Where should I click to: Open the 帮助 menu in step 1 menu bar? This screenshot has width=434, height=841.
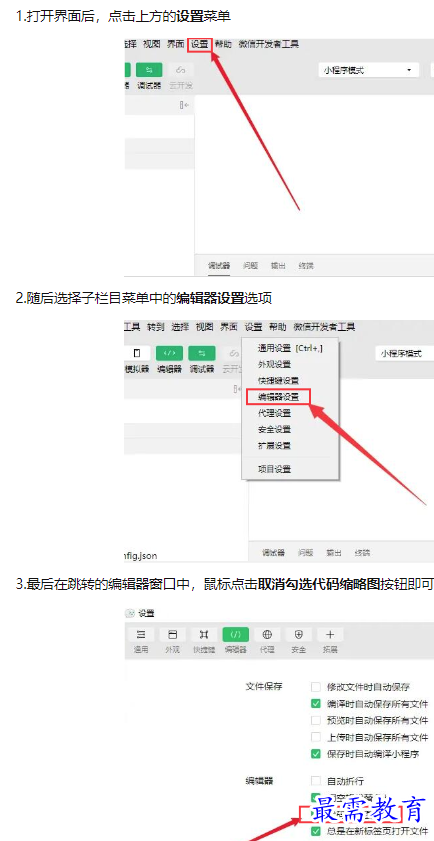click(x=223, y=44)
